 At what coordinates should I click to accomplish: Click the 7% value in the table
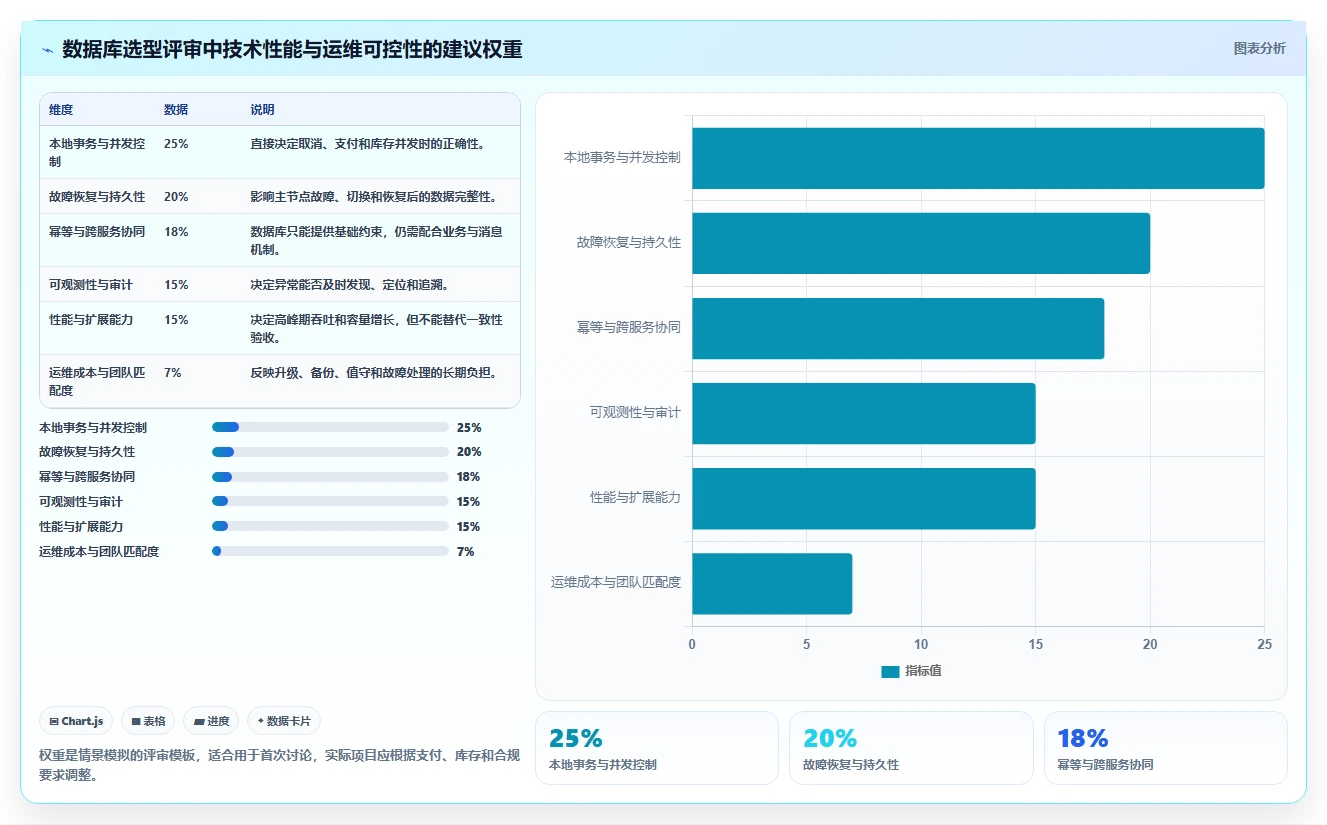[x=173, y=373]
